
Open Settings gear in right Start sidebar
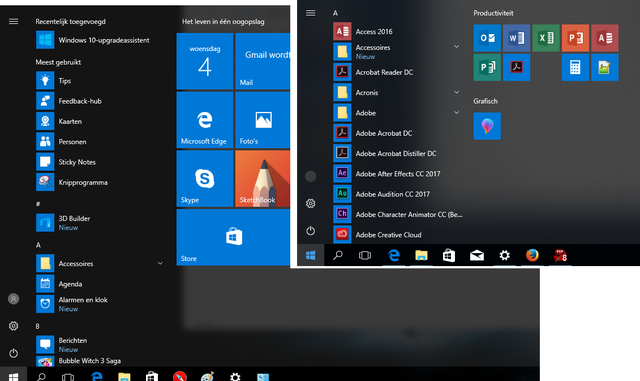point(311,203)
